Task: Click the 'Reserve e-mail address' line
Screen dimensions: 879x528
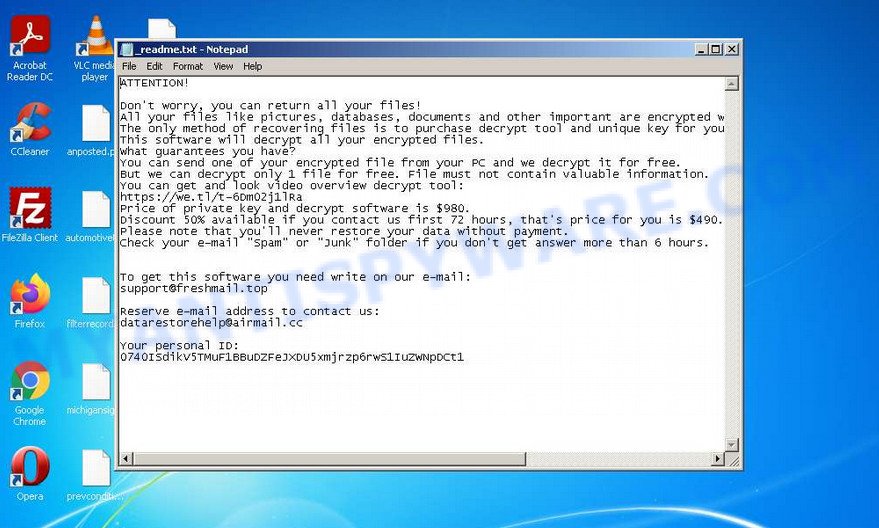Action: pyautogui.click(x=250, y=312)
